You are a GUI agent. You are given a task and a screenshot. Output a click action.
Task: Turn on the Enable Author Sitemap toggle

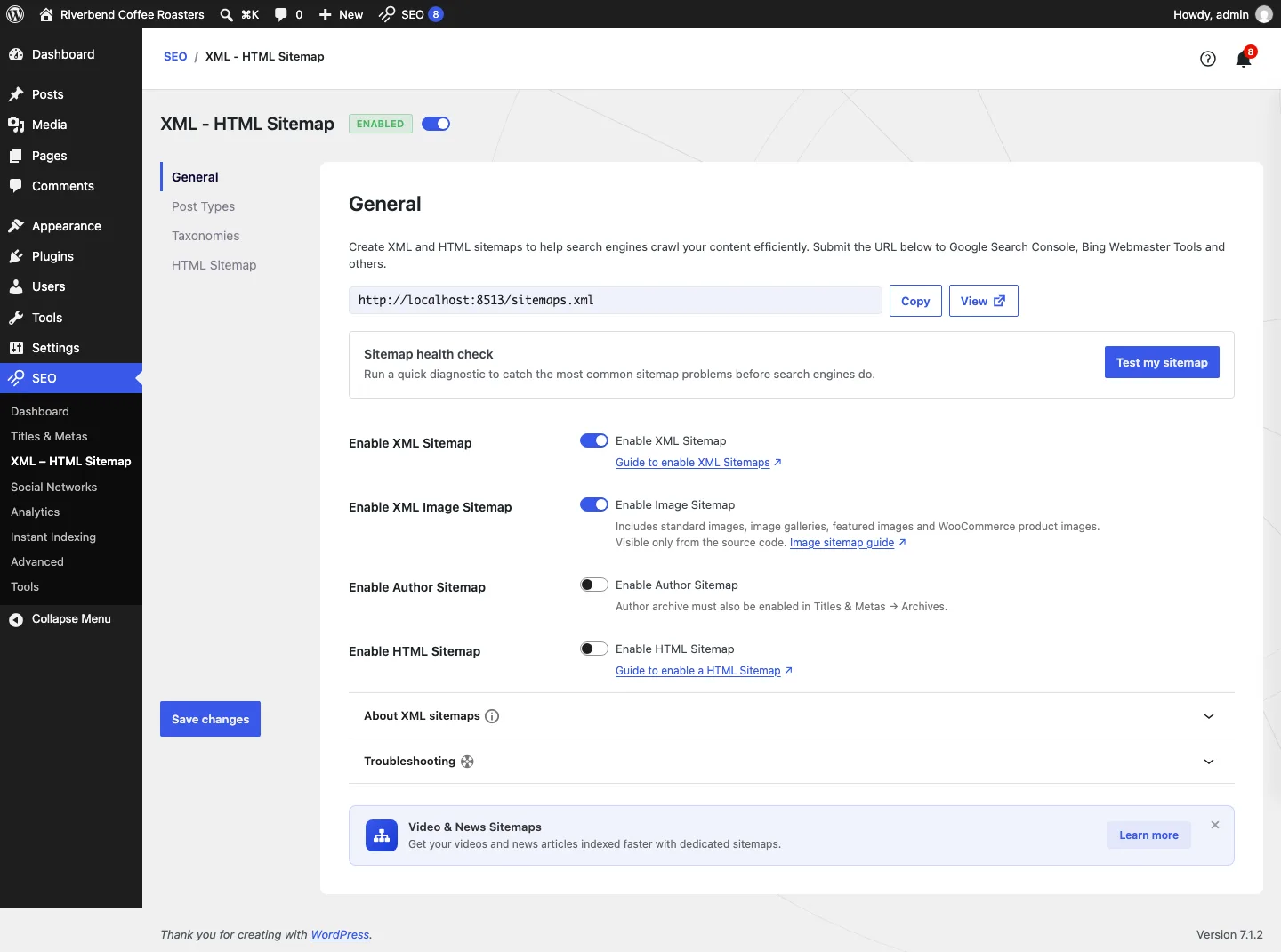click(x=594, y=585)
